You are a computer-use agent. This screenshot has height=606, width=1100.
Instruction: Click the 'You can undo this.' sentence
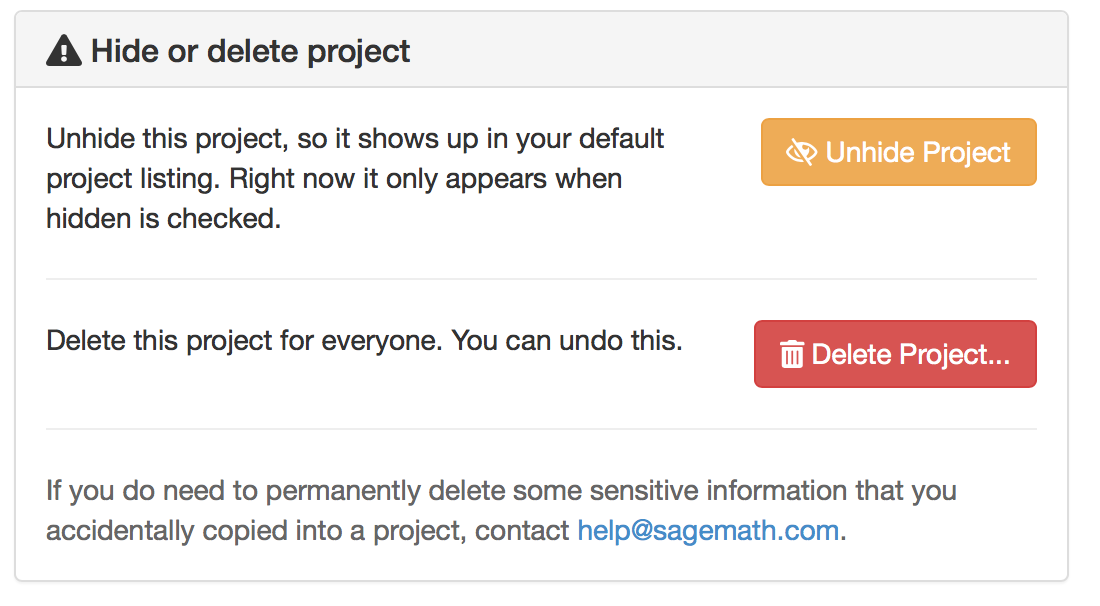click(x=567, y=341)
